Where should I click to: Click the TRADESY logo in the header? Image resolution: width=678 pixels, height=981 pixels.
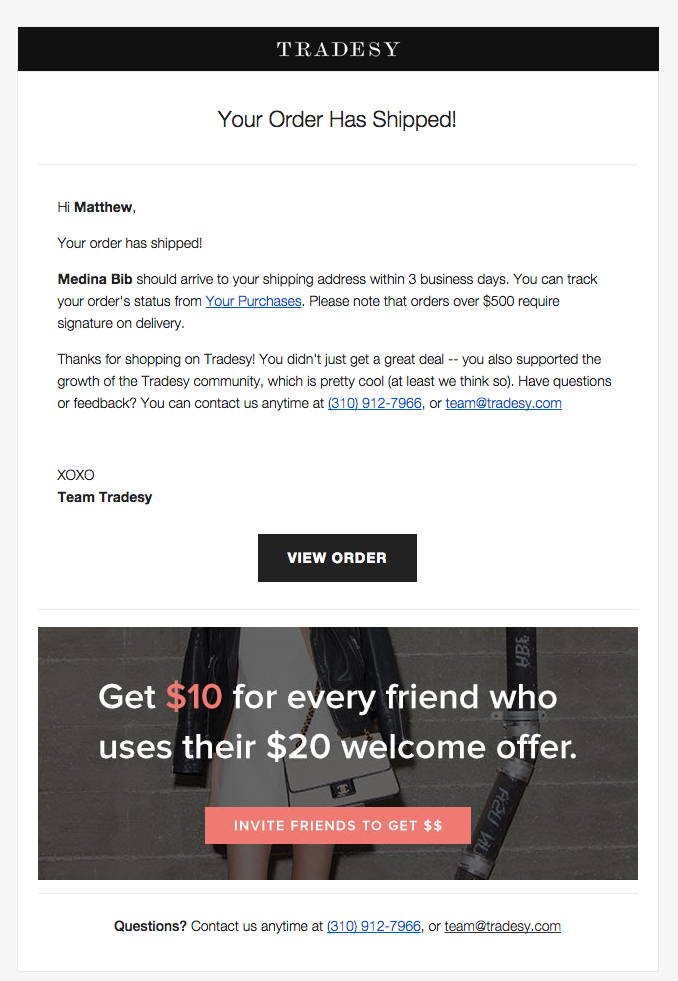(x=338, y=49)
